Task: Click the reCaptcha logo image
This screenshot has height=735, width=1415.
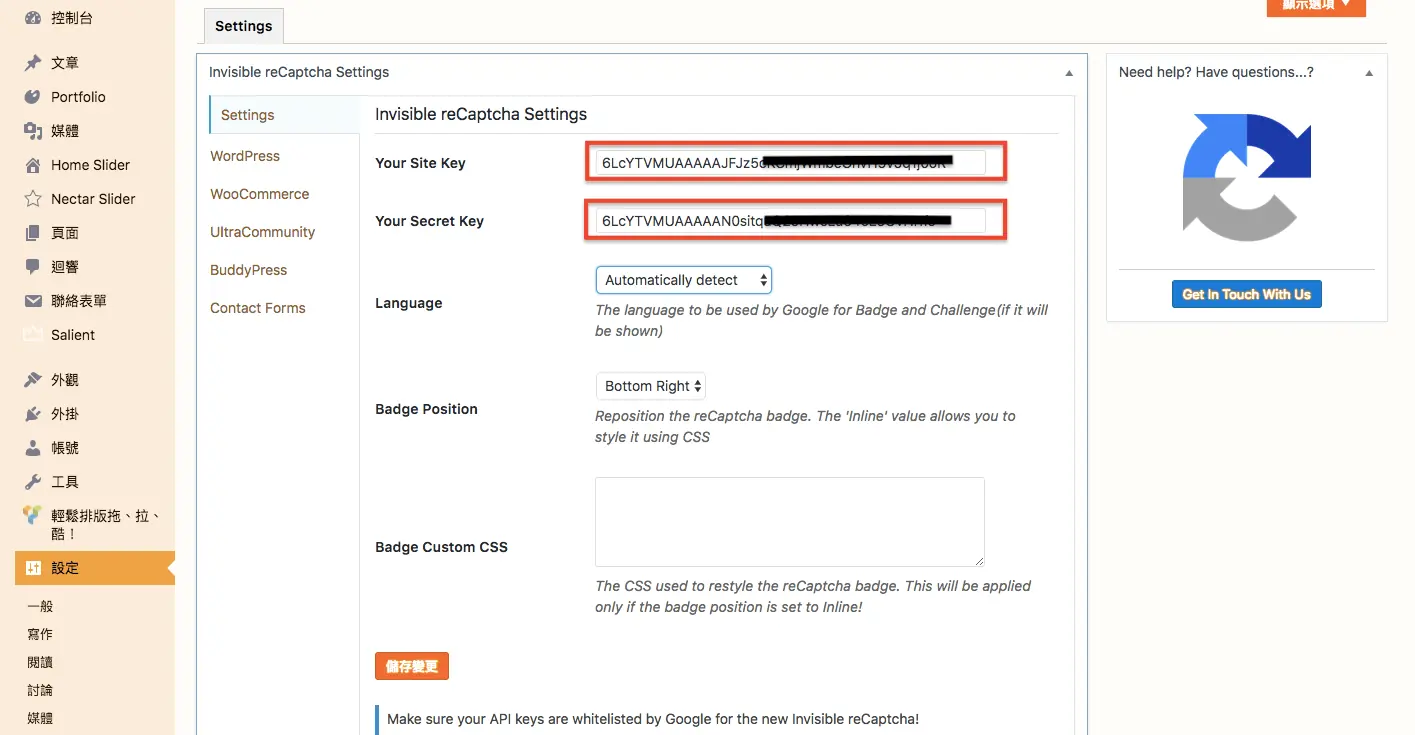Action: click(1247, 177)
